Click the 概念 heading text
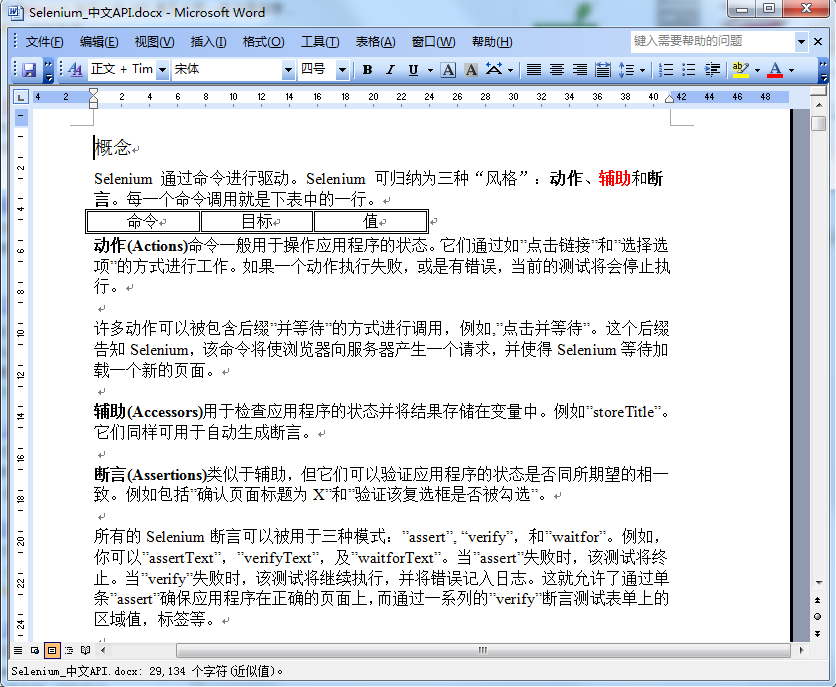 [112, 148]
